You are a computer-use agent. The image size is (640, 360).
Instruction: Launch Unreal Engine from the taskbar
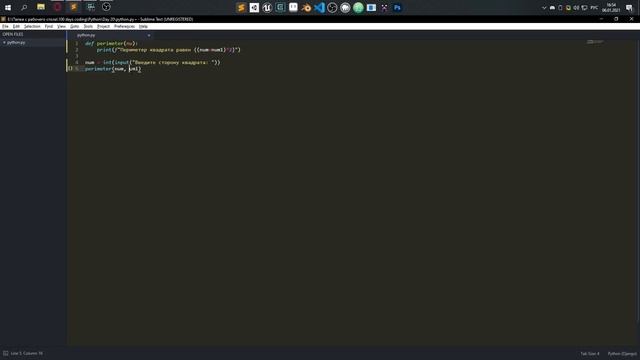(x=267, y=7)
